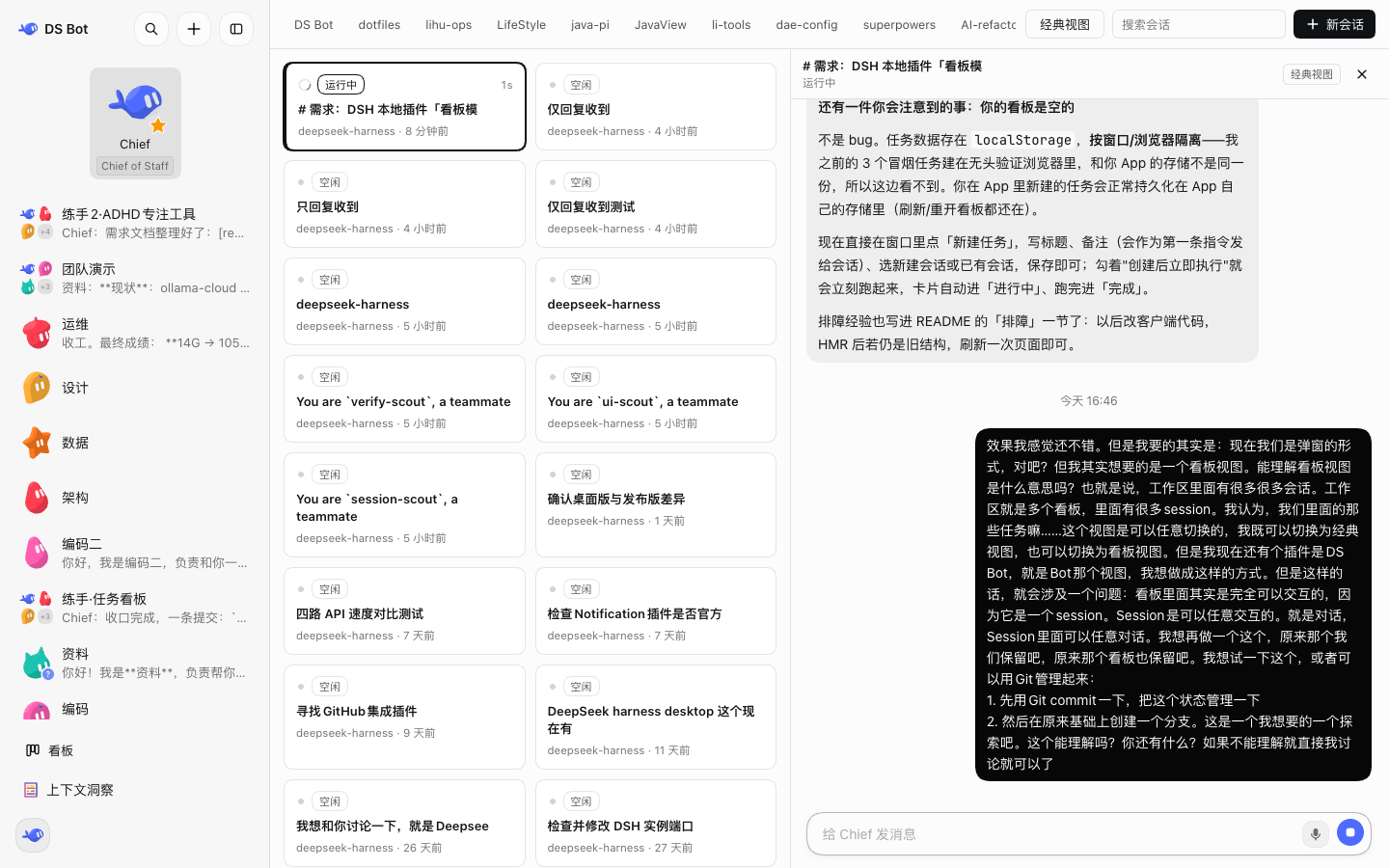
Task: Select the superpowers workspace tab
Action: (x=899, y=24)
